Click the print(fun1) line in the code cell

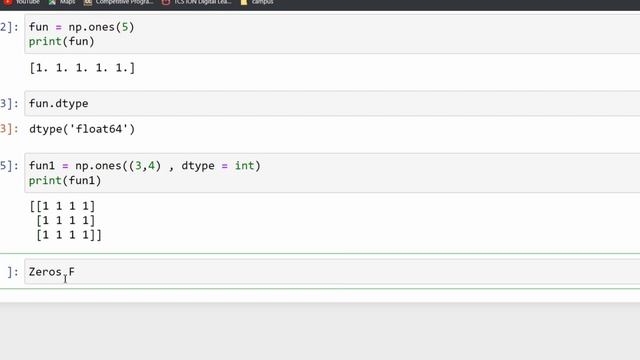65,180
